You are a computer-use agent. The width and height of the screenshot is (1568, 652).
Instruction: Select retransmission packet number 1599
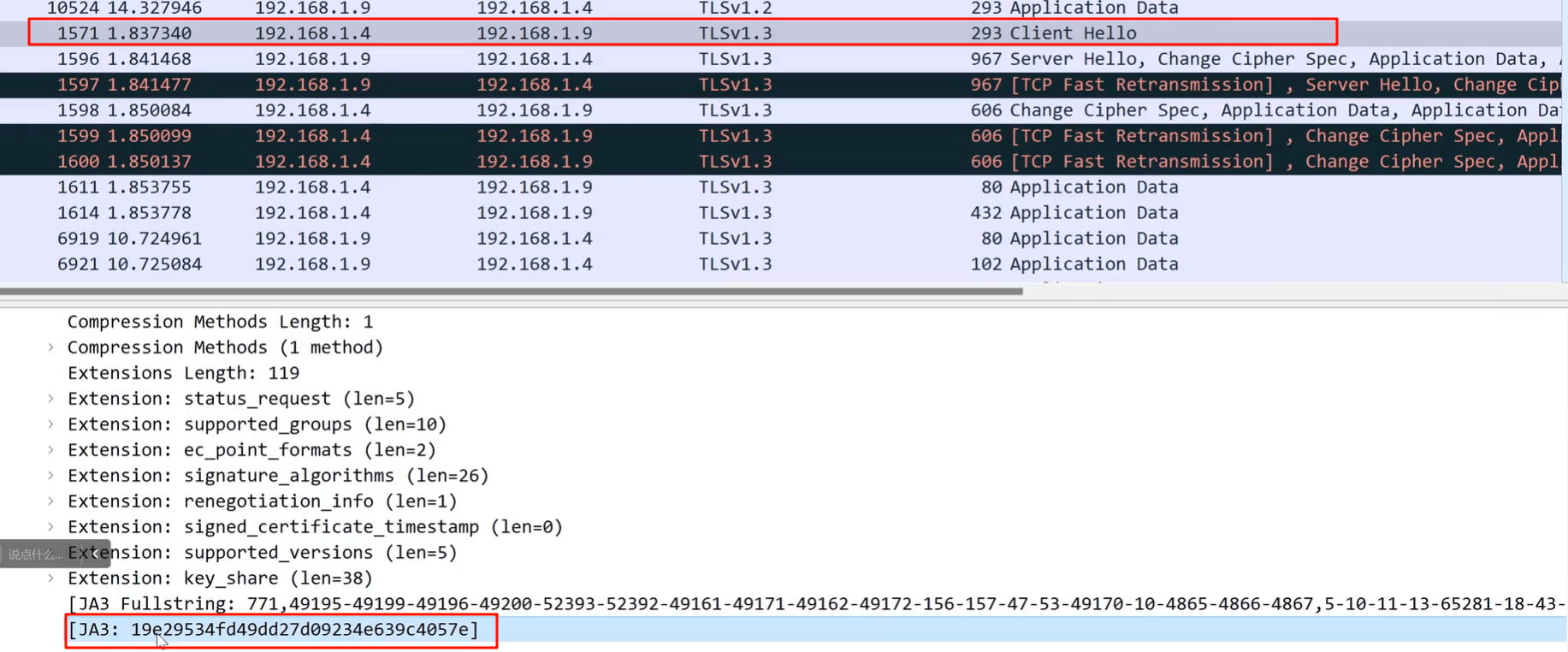[781, 136]
